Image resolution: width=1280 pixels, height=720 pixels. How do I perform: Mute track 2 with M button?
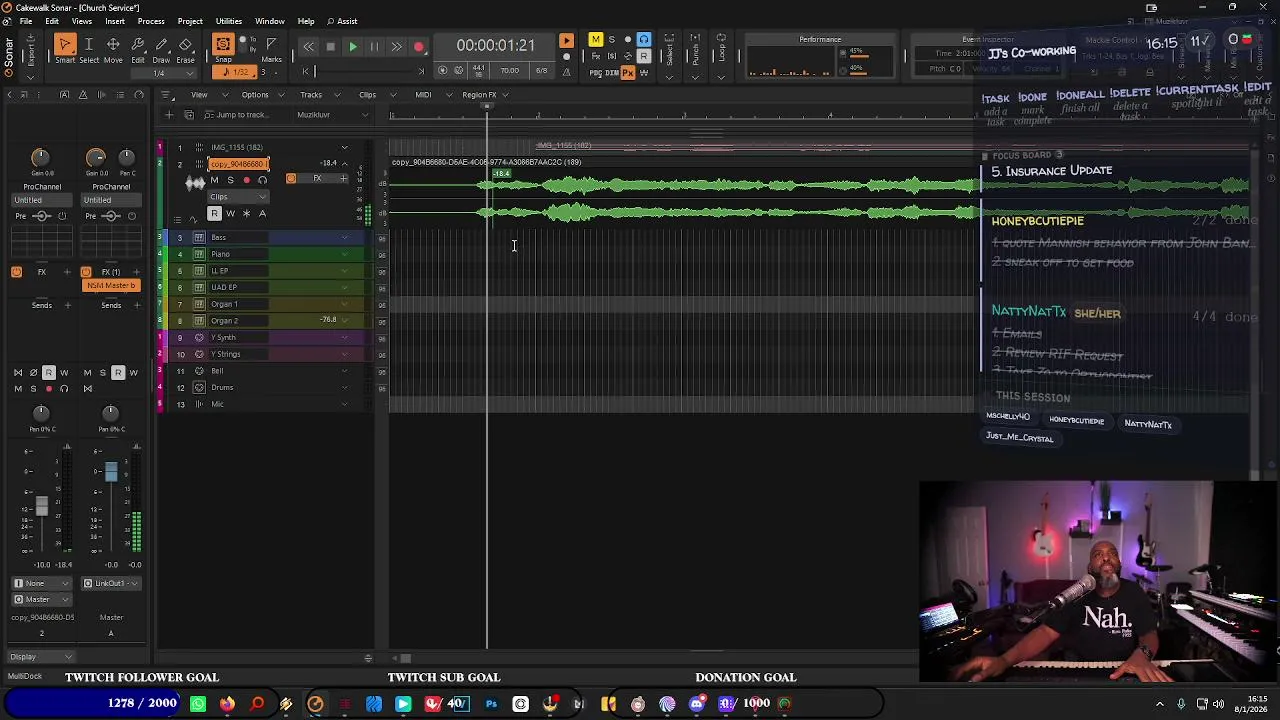[214, 180]
